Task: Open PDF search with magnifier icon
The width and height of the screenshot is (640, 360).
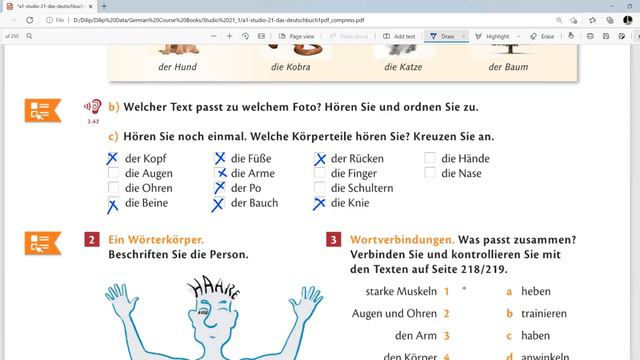Action: pos(29,36)
